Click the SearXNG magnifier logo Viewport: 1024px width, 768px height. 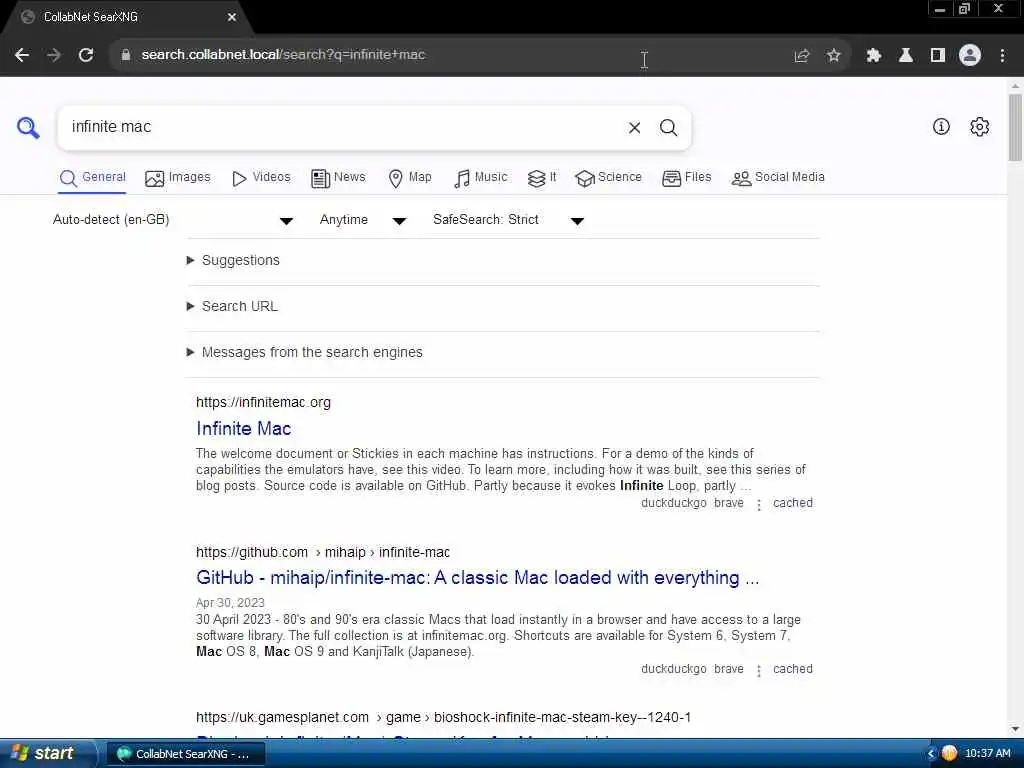coord(28,127)
